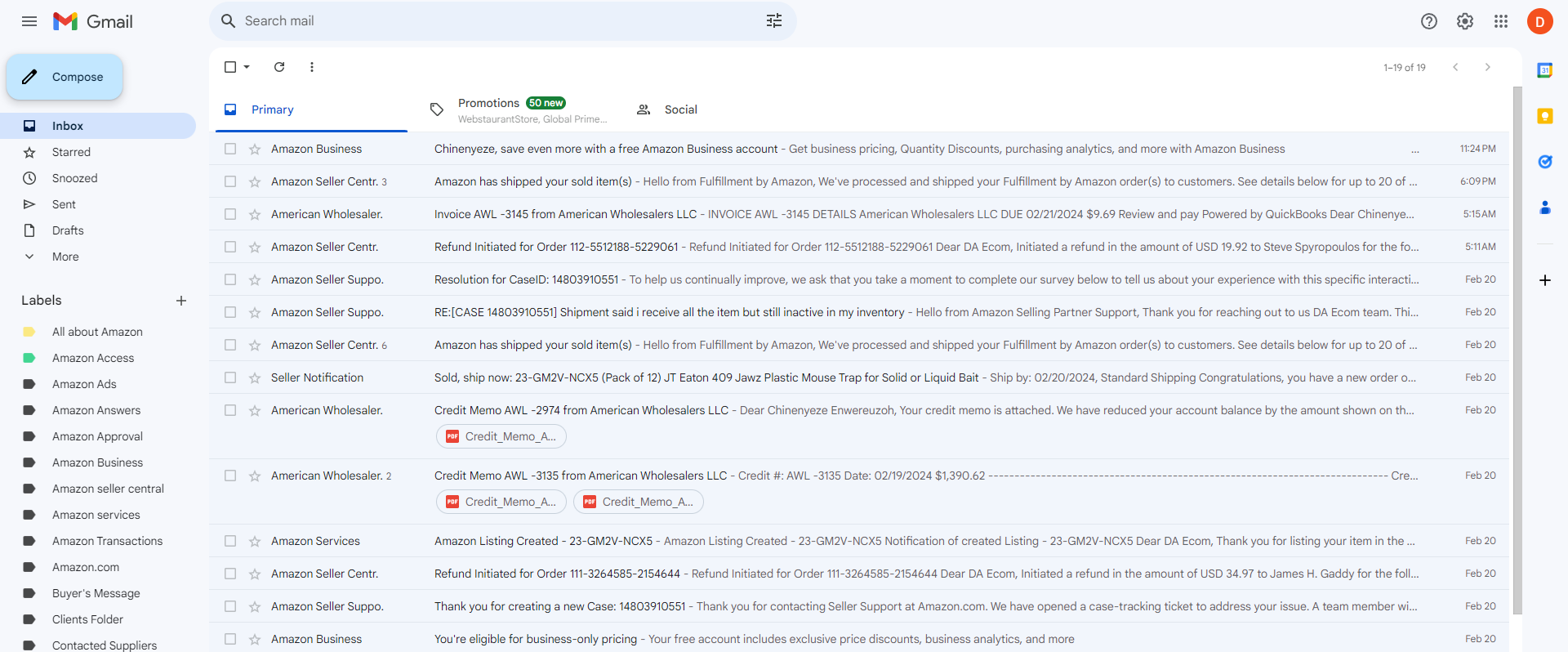Open the Google Account avatar
This screenshot has height=652, width=1568.
pyautogui.click(x=1540, y=21)
